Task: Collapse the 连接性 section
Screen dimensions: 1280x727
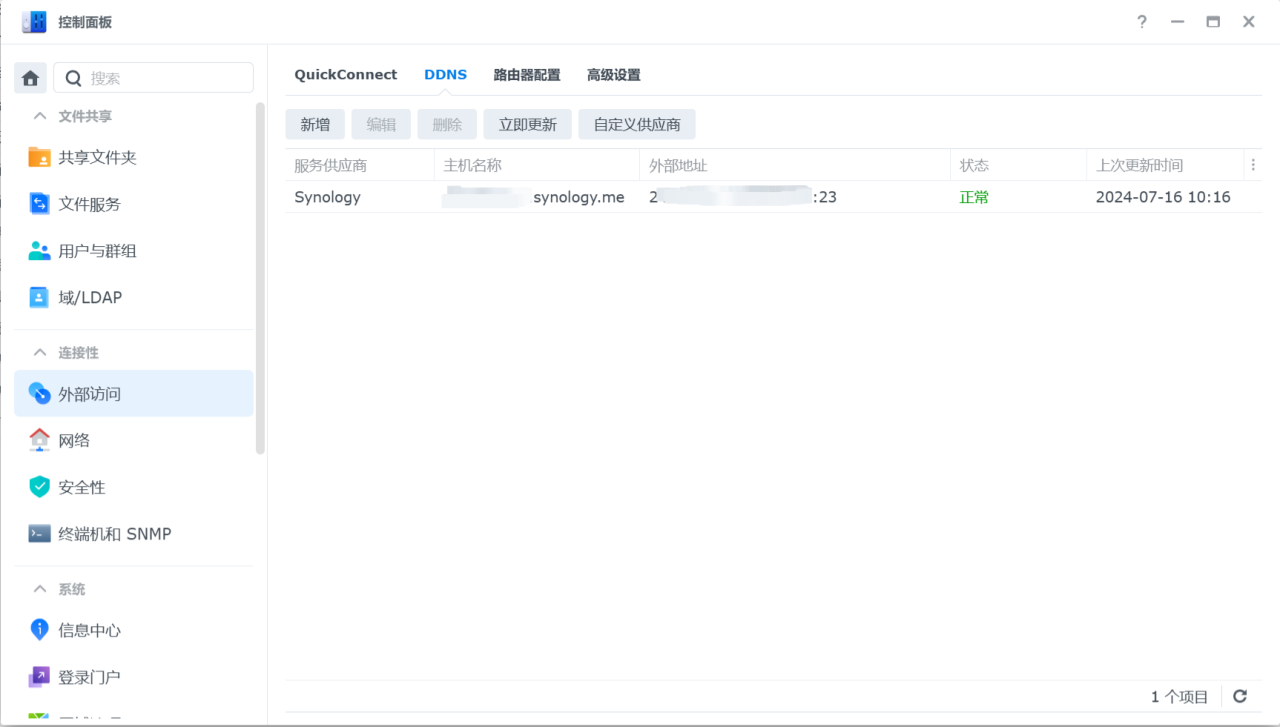Action: click(40, 353)
